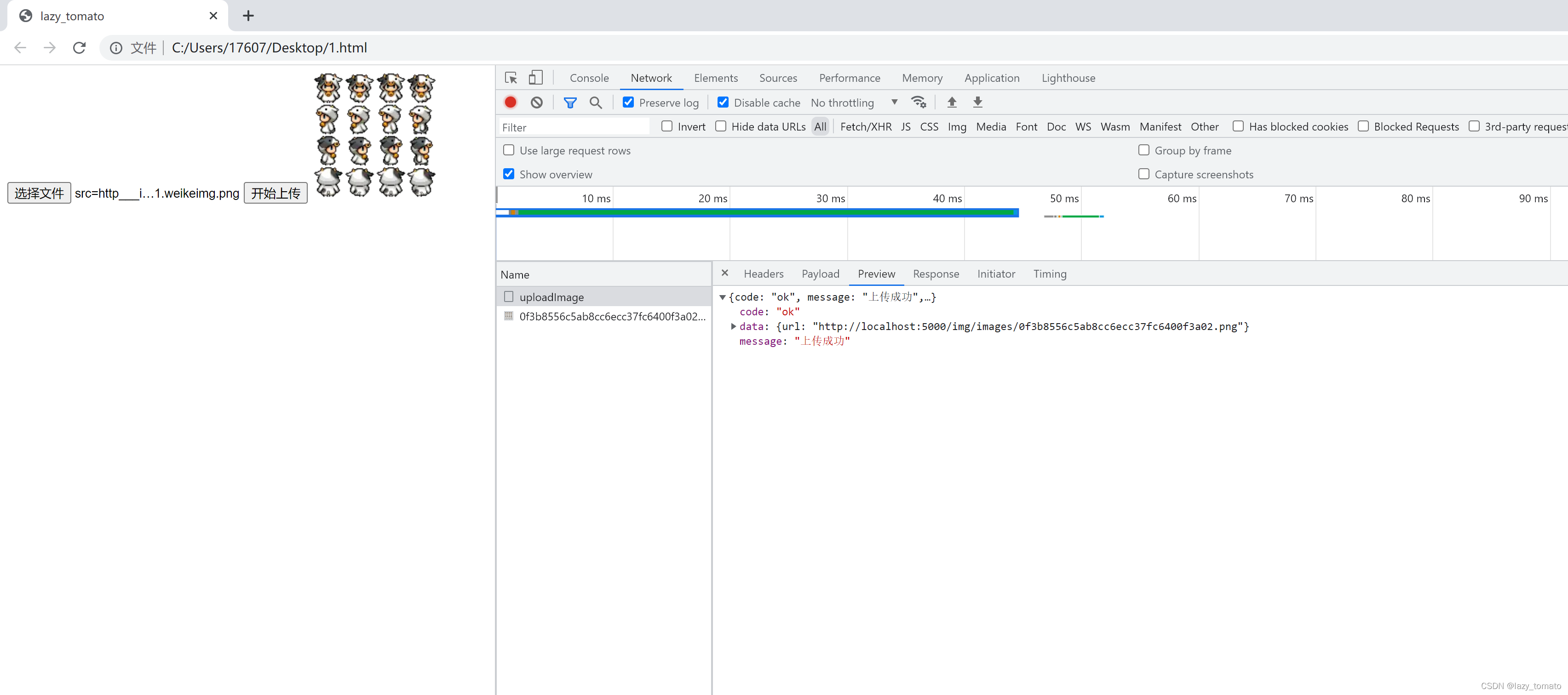Click the 开始上传 upload button
Screen dimensions: 1568x695
pos(276,194)
